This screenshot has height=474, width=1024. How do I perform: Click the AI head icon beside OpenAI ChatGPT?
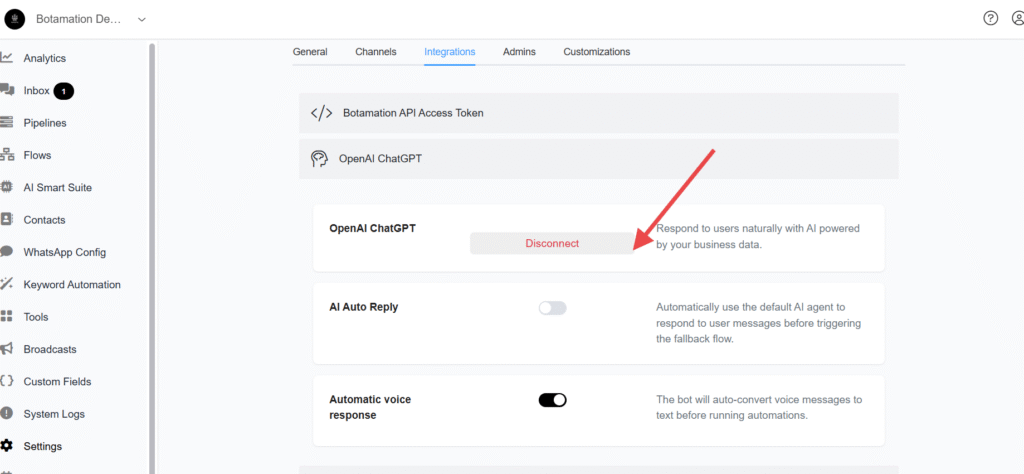pos(319,159)
